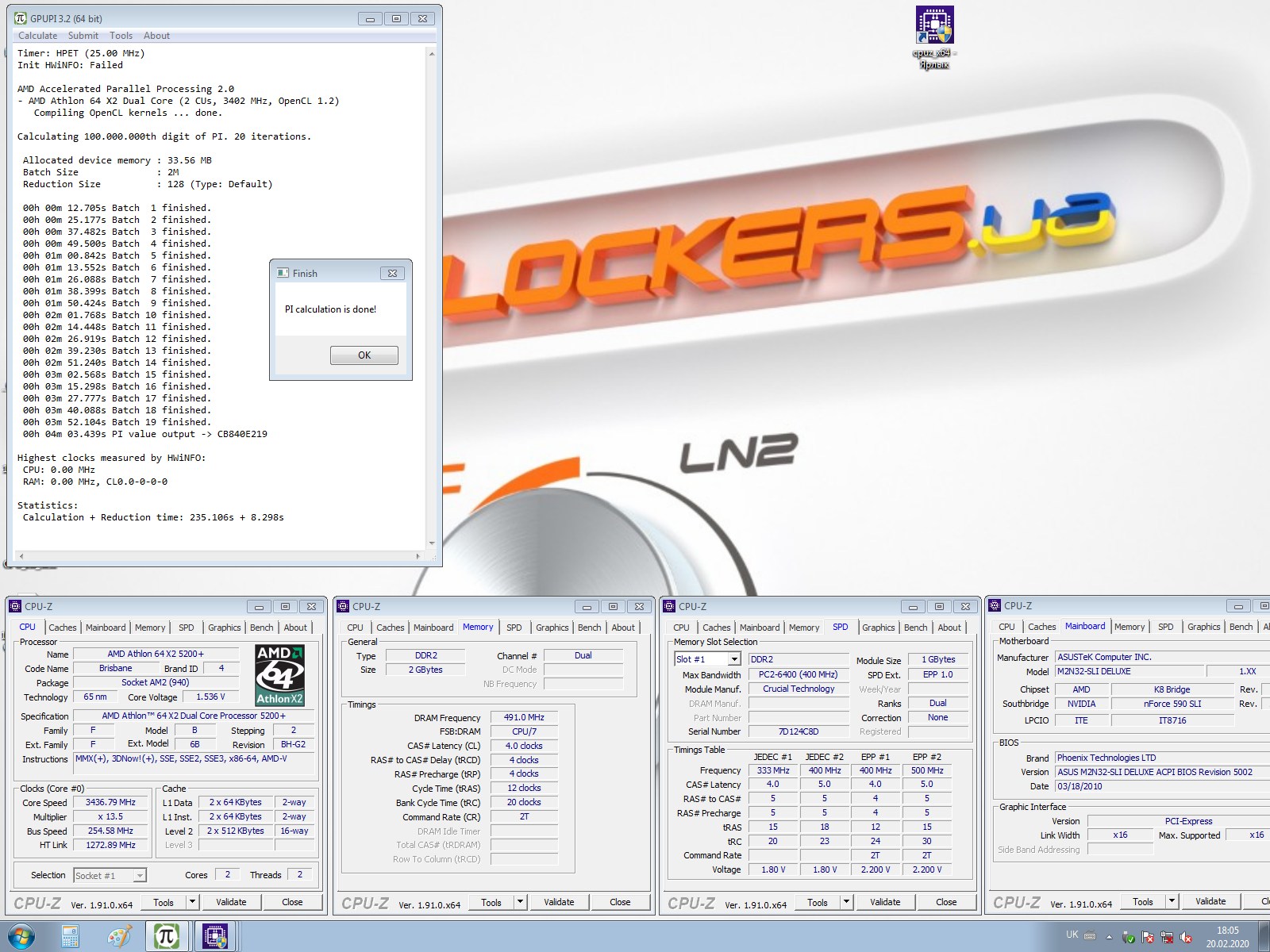Open Memory tab in the SPD CPU-Z window
Viewport: 1270px width, 952px height.
(x=804, y=628)
